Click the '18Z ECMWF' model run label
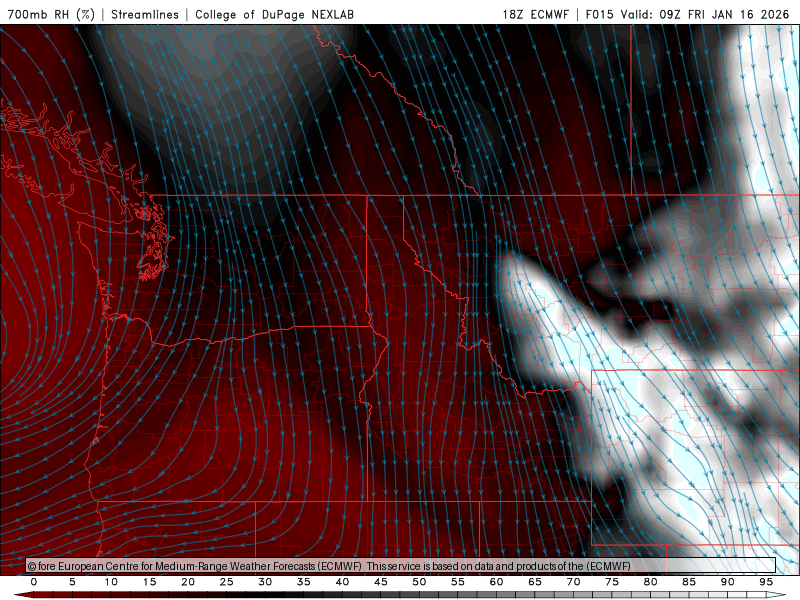Viewport: 800px width, 600px height. point(536,14)
